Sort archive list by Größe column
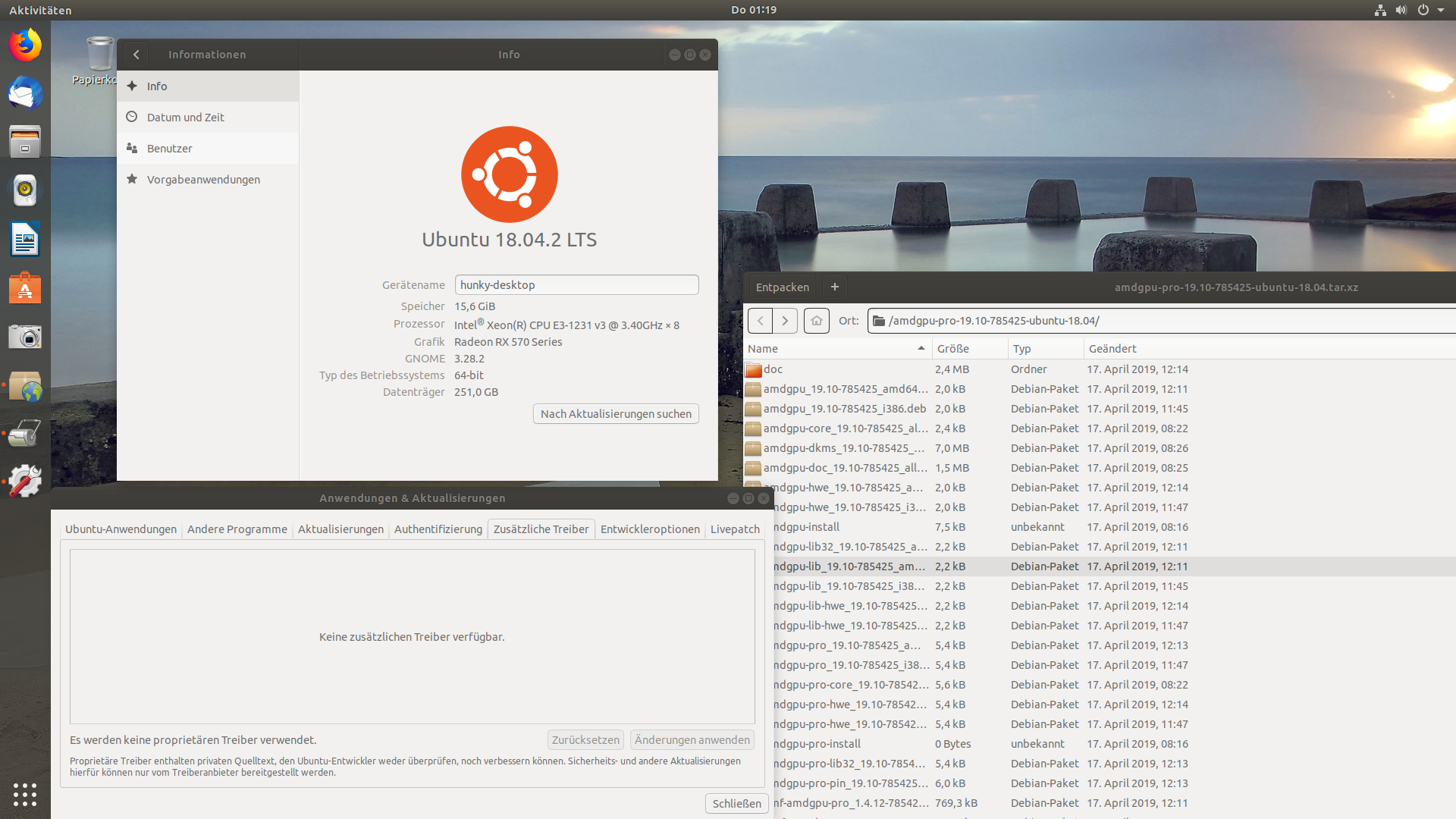This screenshot has width=1456, height=819. pos(953,349)
